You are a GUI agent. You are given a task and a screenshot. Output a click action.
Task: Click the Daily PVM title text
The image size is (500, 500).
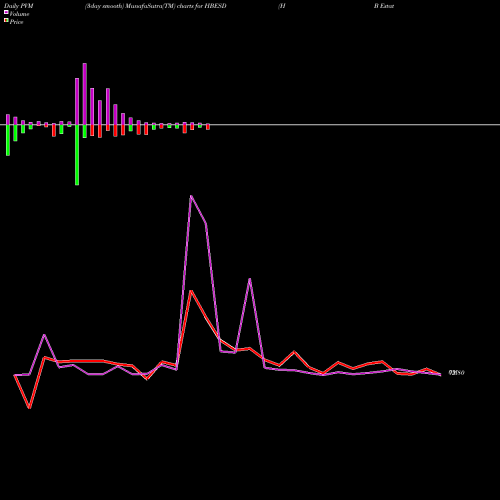19,6
